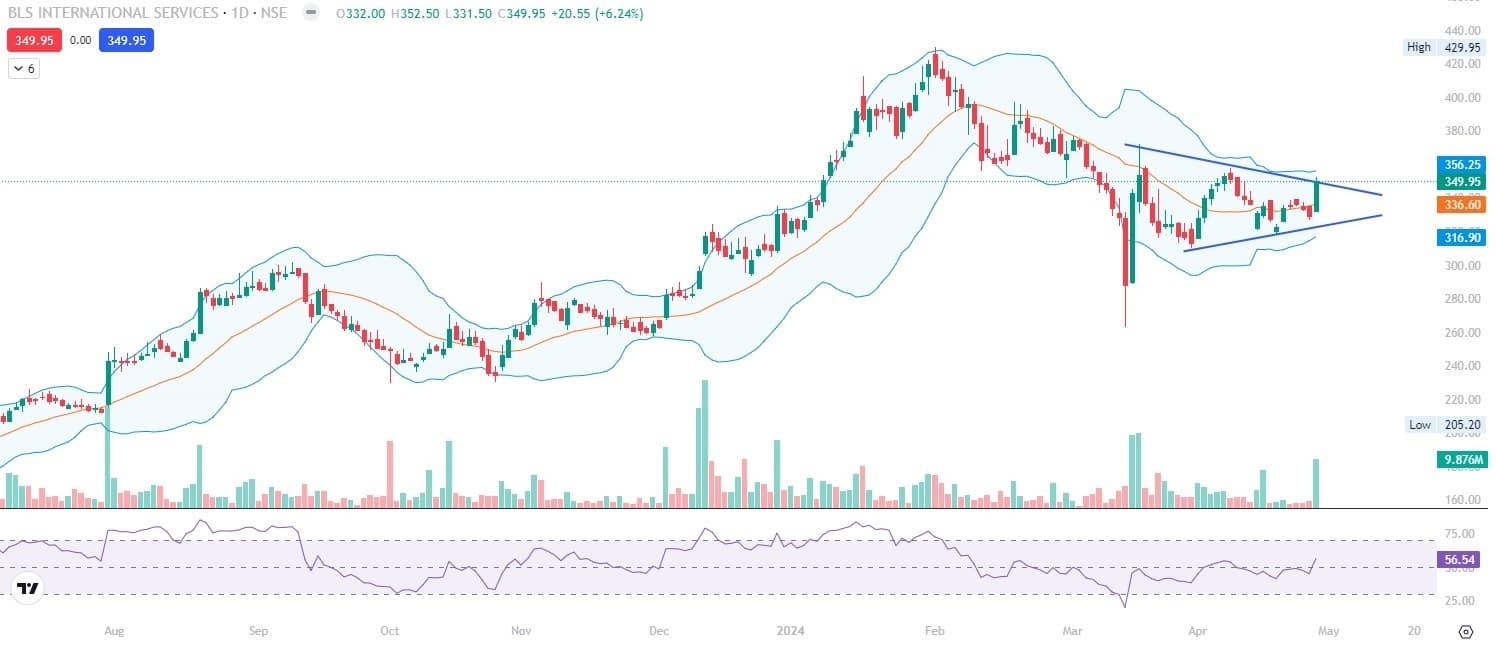Screen dimensions: 1496x649
Task: Select the upper descending blue trendline
Action: click(1250, 168)
